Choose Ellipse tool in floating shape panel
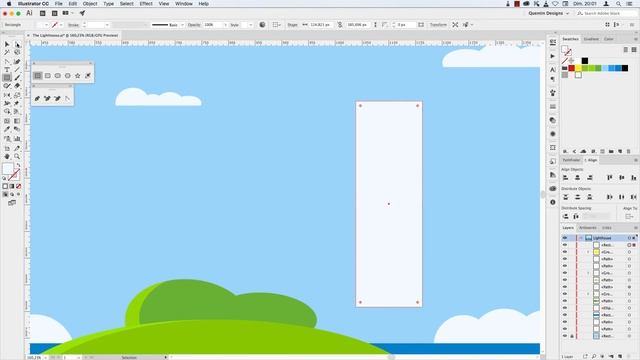The height and width of the screenshot is (360, 640). point(58,76)
